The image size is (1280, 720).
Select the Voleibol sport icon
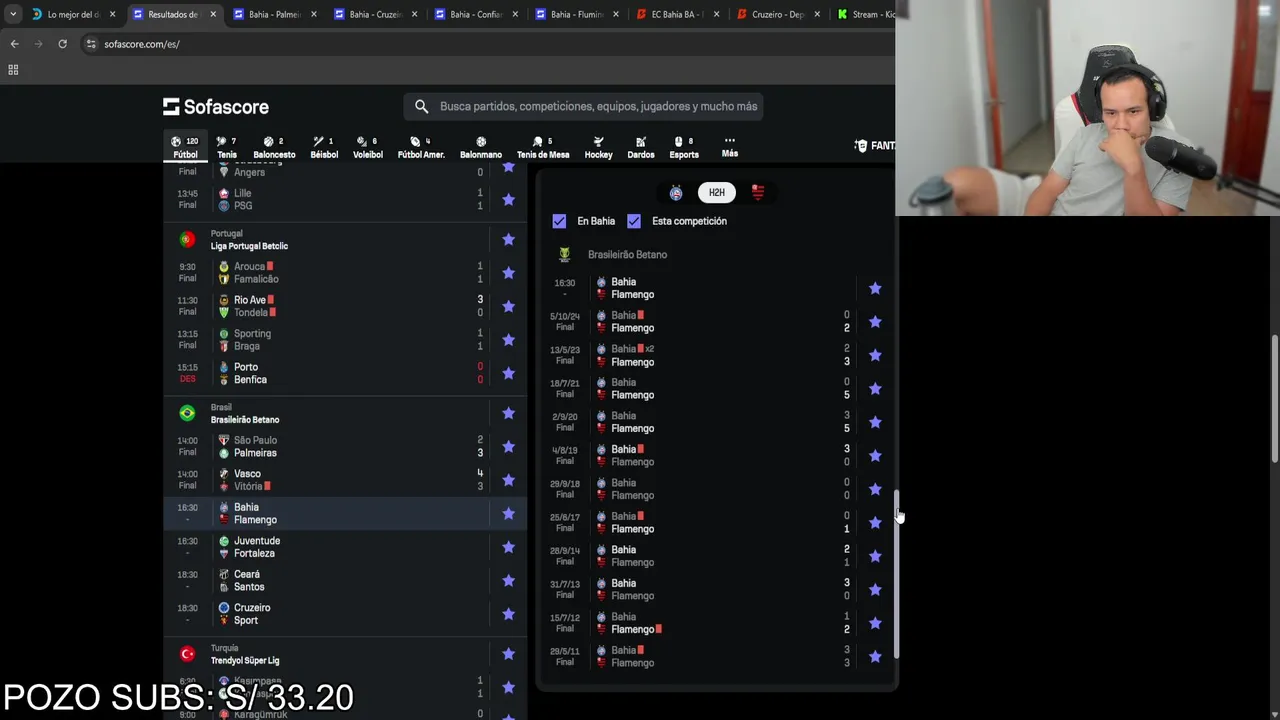[368, 147]
